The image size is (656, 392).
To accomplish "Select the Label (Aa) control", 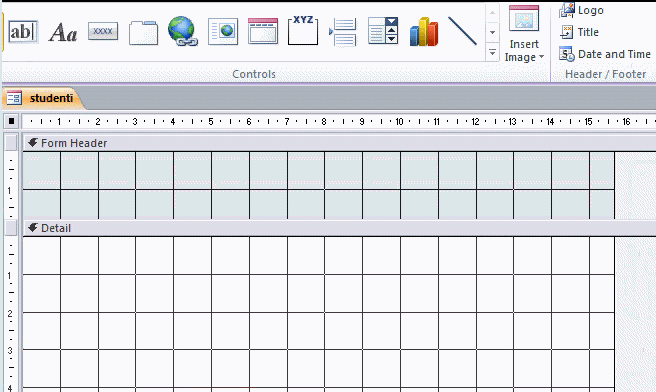I will coord(63,32).
